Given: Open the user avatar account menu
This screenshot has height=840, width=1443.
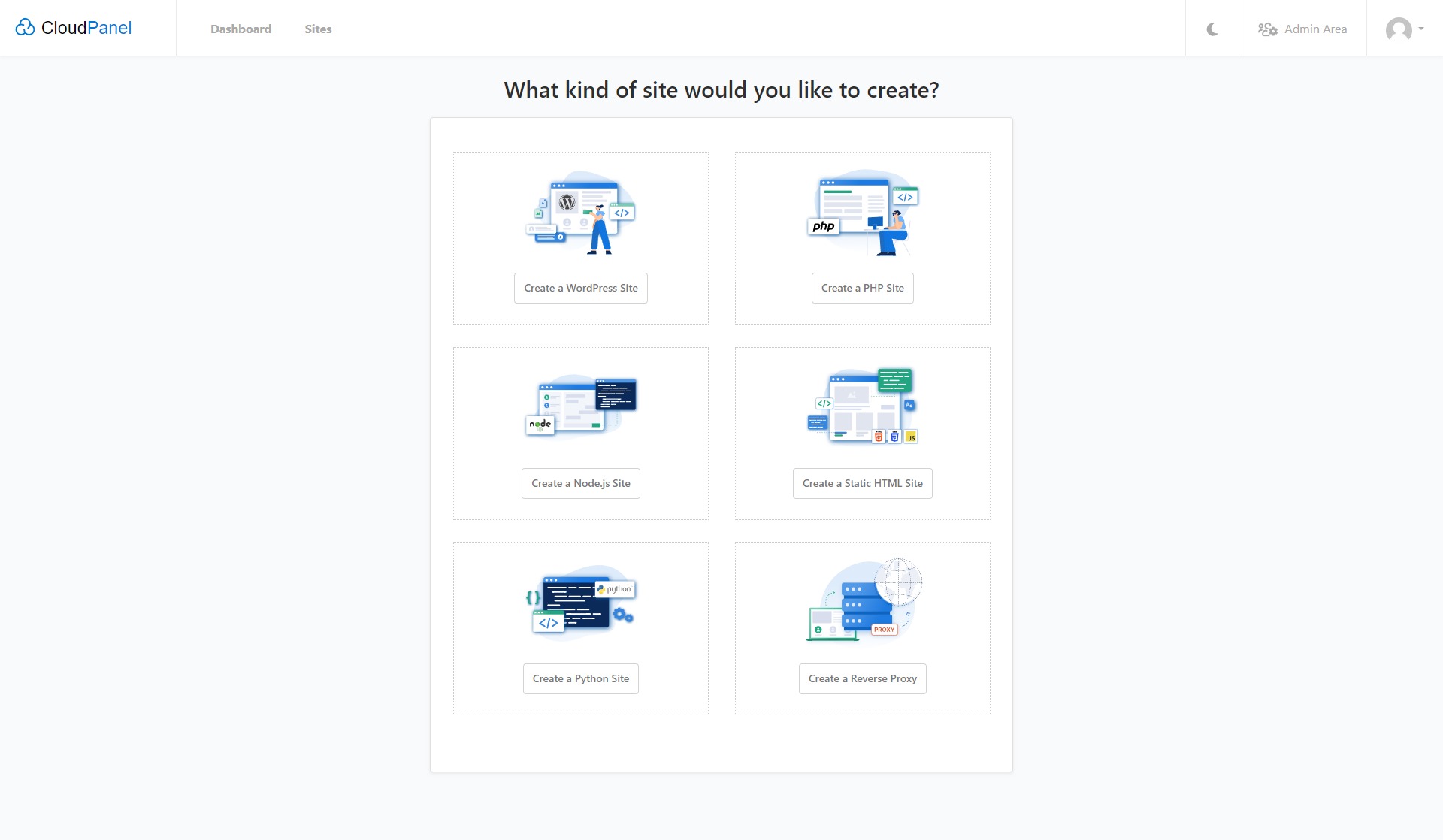Looking at the screenshot, I should click(1404, 29).
